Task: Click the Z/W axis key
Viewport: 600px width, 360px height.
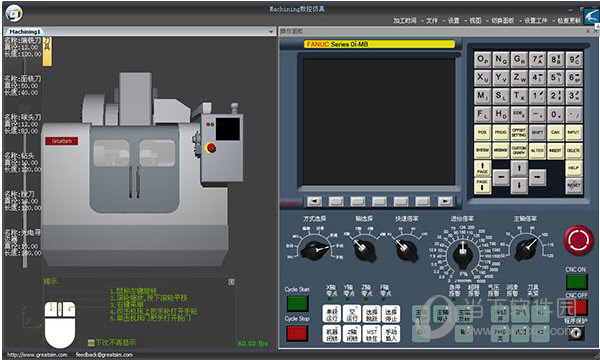Action: pos(519,78)
